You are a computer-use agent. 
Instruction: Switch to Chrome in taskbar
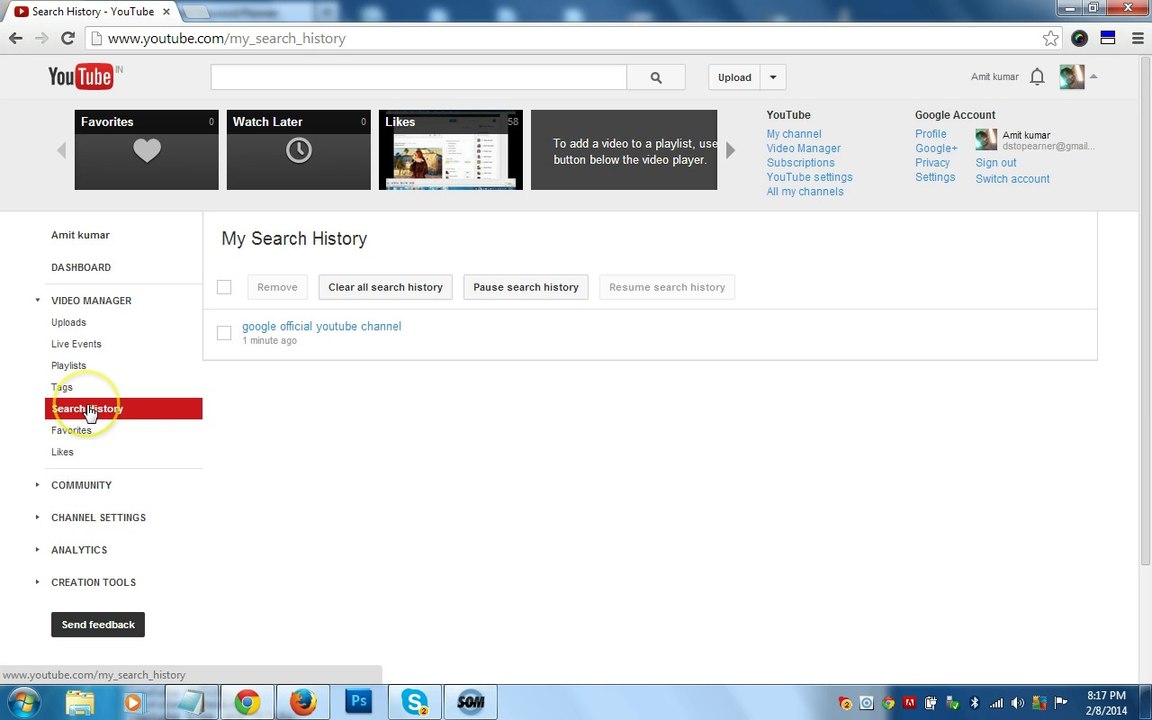(x=248, y=702)
